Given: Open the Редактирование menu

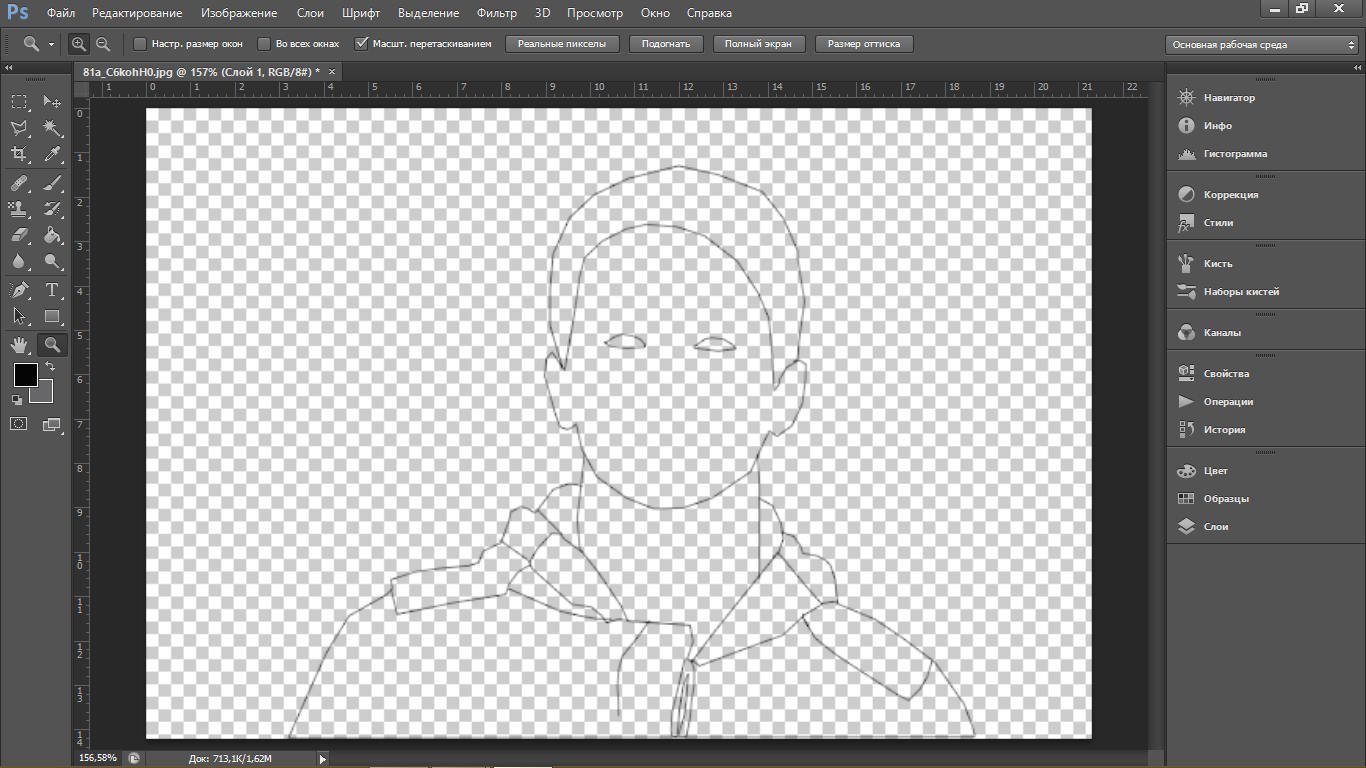Looking at the screenshot, I should (137, 13).
